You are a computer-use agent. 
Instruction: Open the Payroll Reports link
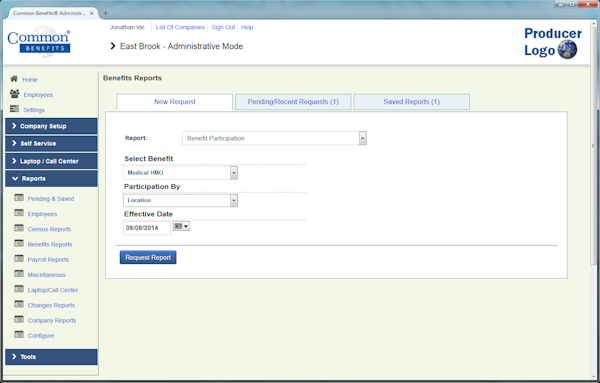48,259
